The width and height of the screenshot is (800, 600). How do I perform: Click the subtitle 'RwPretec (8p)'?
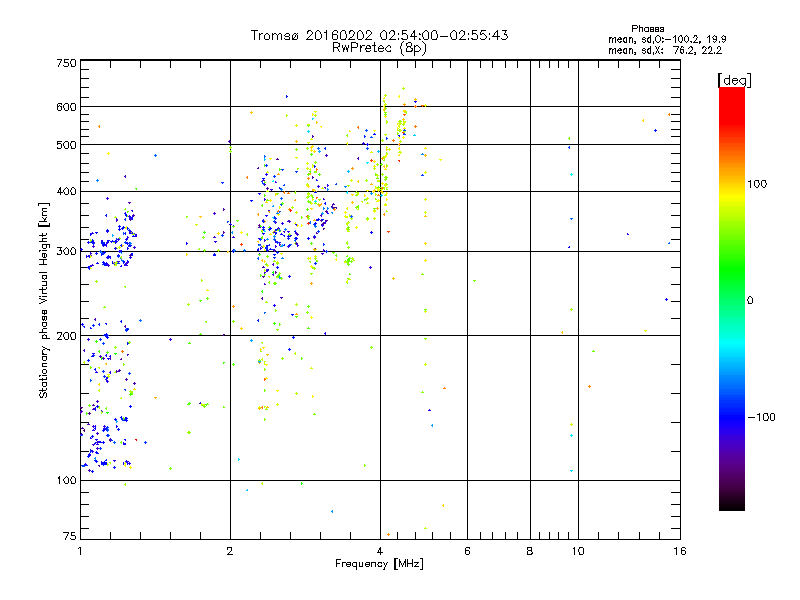379,48
